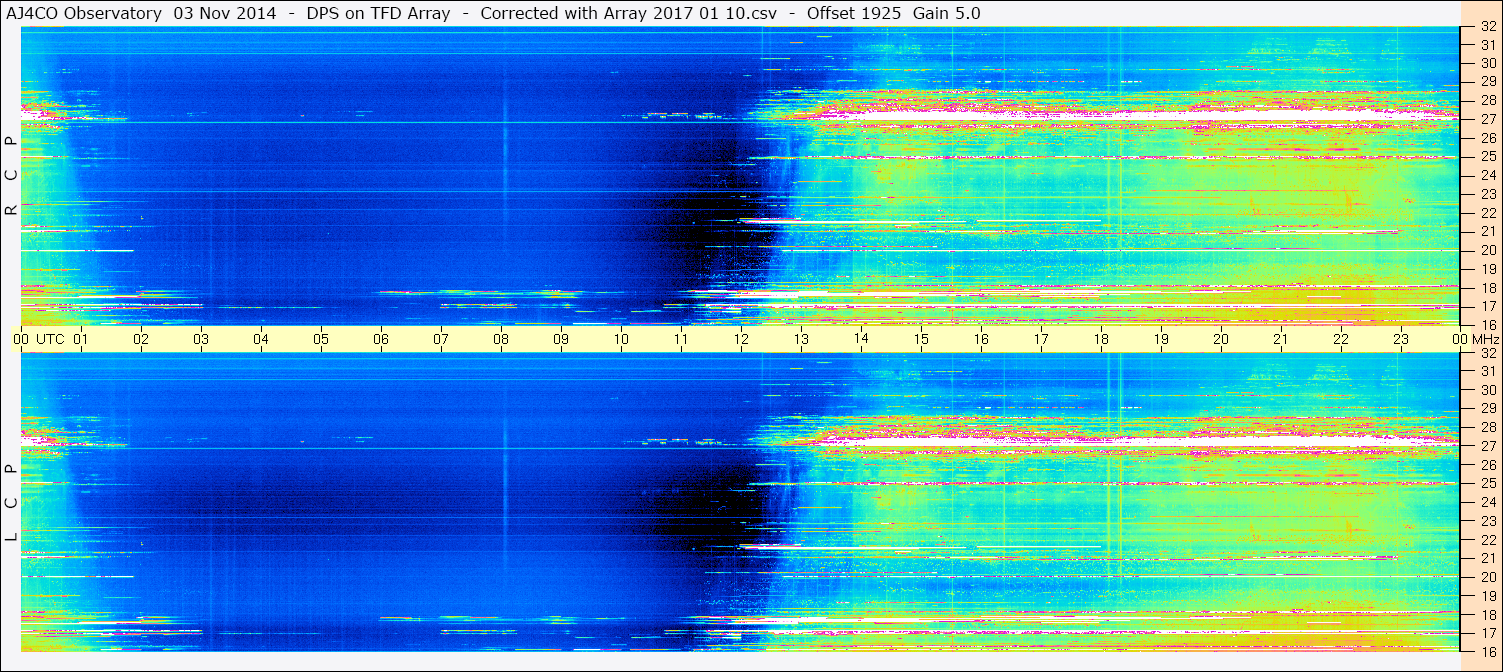This screenshot has height=672, width=1503.
Task: Click the 18 MHz tick label on the RCP panel
Action: point(1487,288)
